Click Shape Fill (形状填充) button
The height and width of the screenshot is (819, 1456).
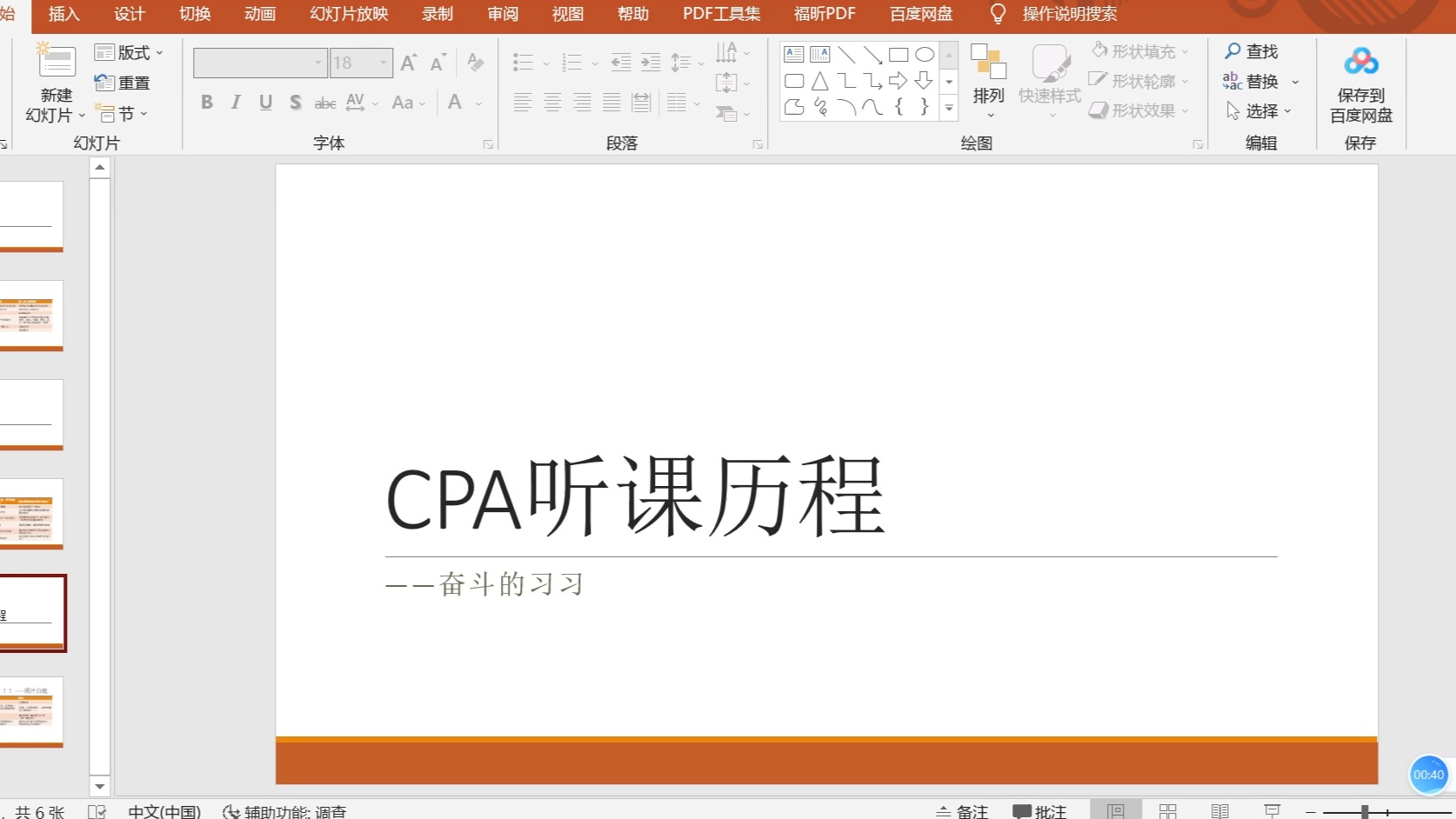(1139, 51)
